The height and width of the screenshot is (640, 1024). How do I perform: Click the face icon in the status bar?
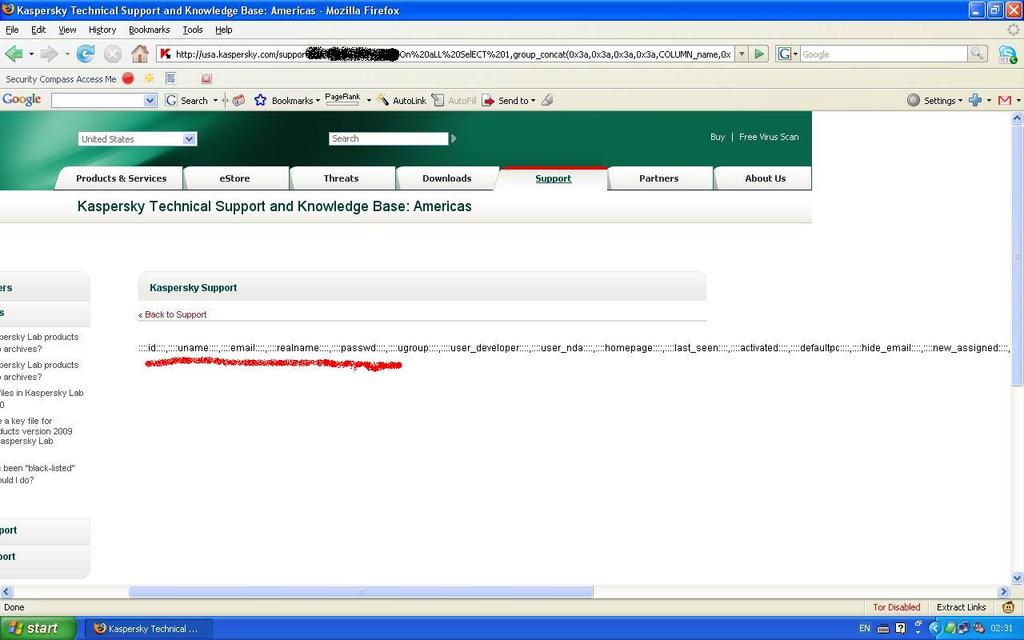coord(1008,607)
